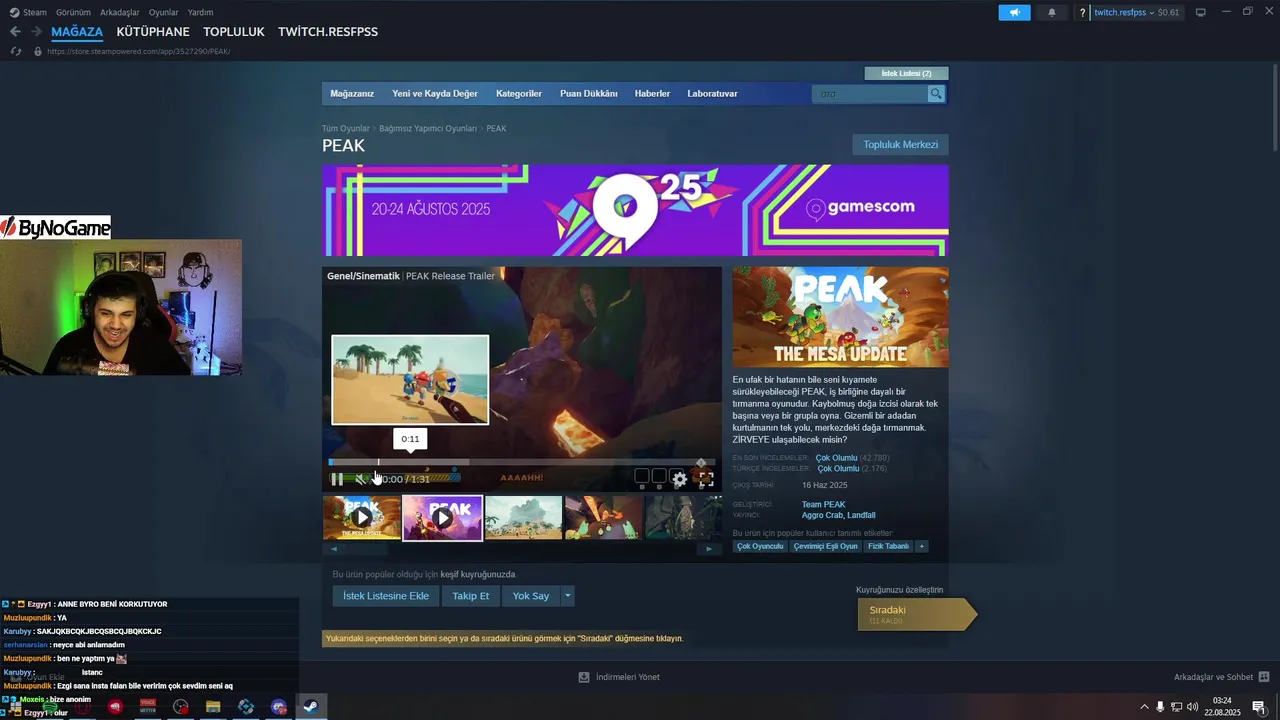Open the question mark help icon
Image resolution: width=1280 pixels, height=720 pixels.
(1082, 12)
